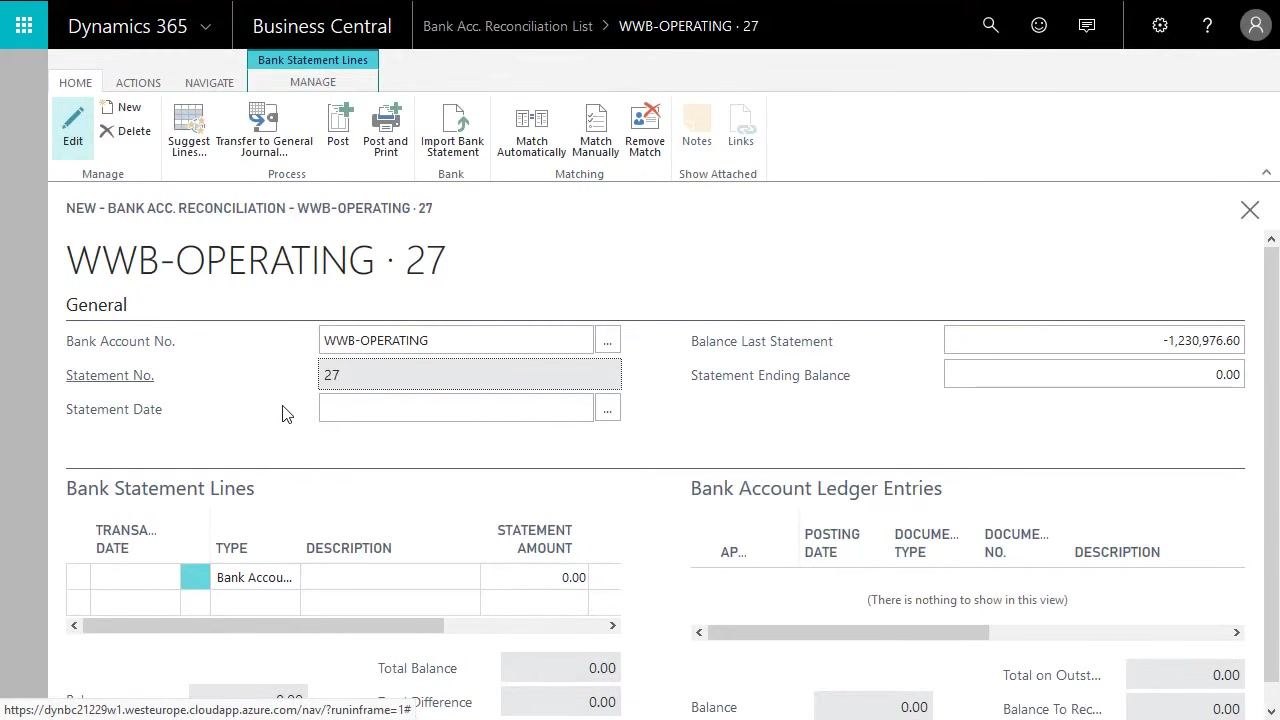Open the Dynamics 365 dropdown

pos(139,26)
